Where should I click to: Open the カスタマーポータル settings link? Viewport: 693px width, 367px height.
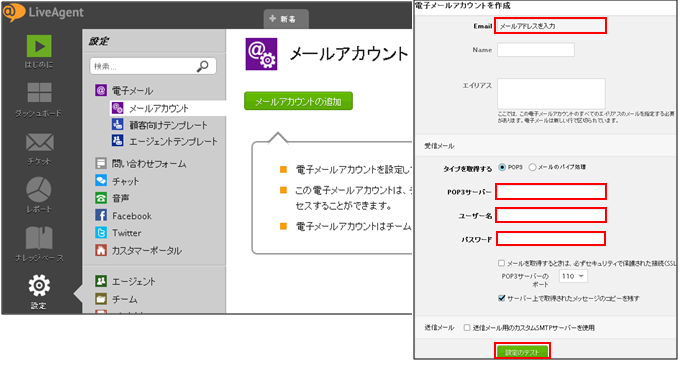[147, 251]
